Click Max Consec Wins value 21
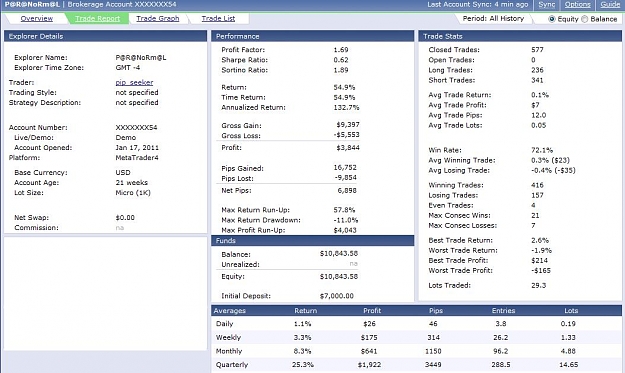Screen dimensions: 625x373 pyautogui.click(x=535, y=215)
